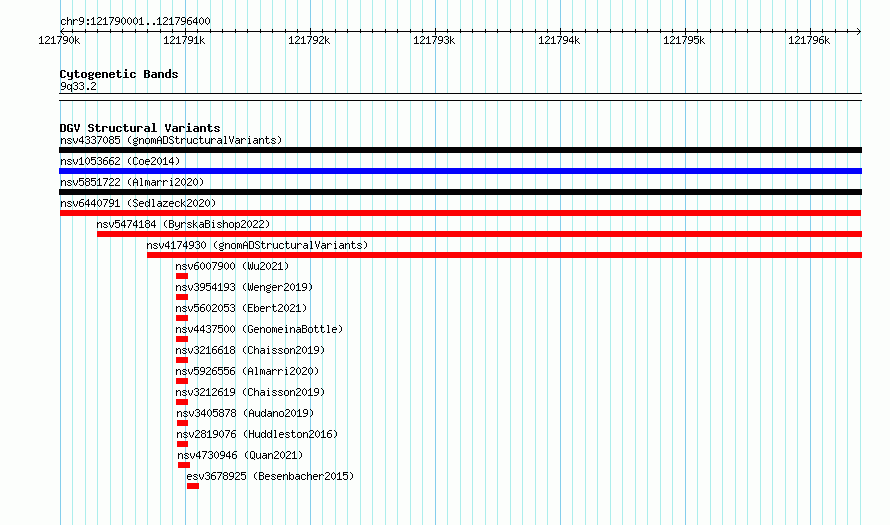Click the chr9:121790001..121796400 region label
This screenshot has height=525, width=890.
pos(135,21)
